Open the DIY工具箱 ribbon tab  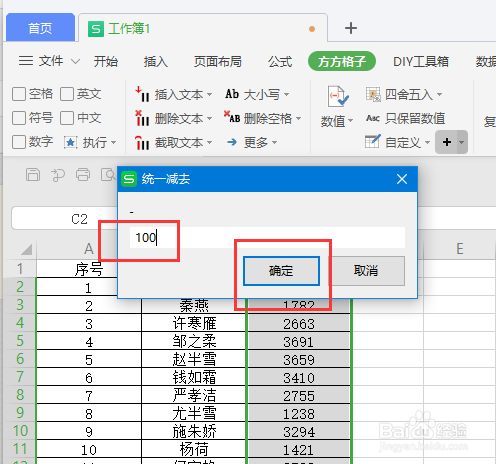click(x=421, y=61)
